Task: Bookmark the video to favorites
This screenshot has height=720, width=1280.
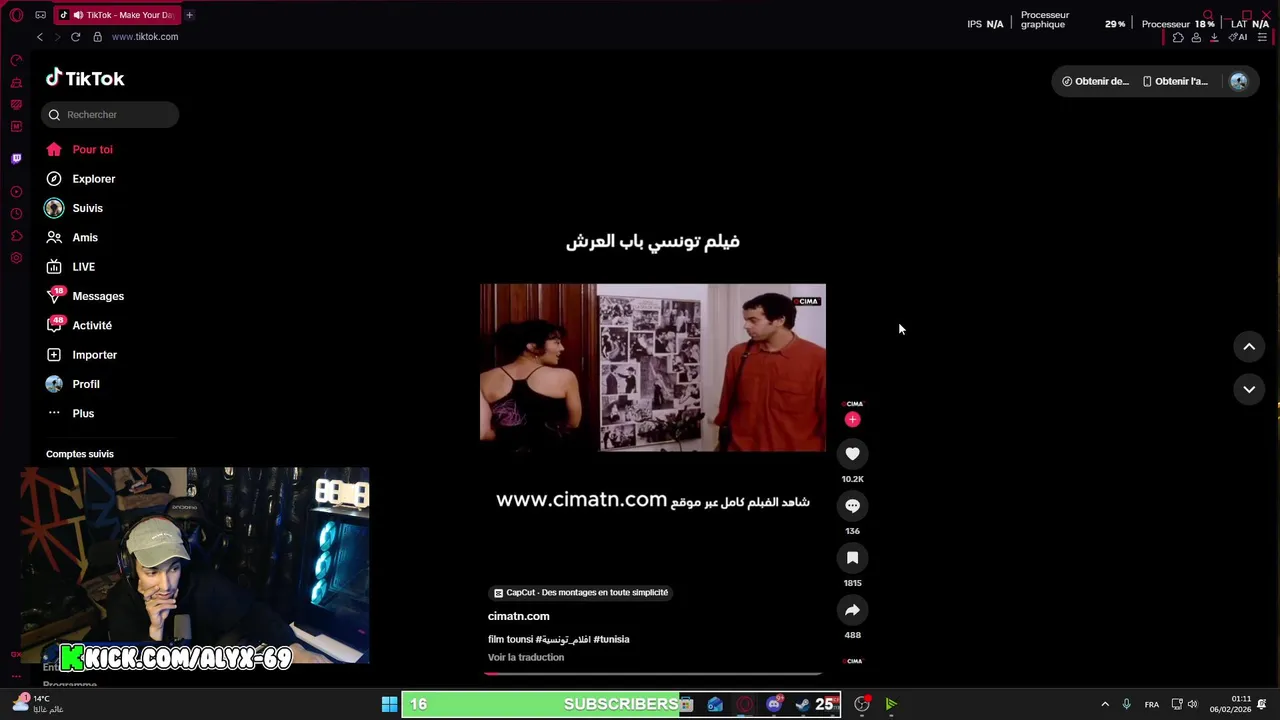Action: pos(852,558)
